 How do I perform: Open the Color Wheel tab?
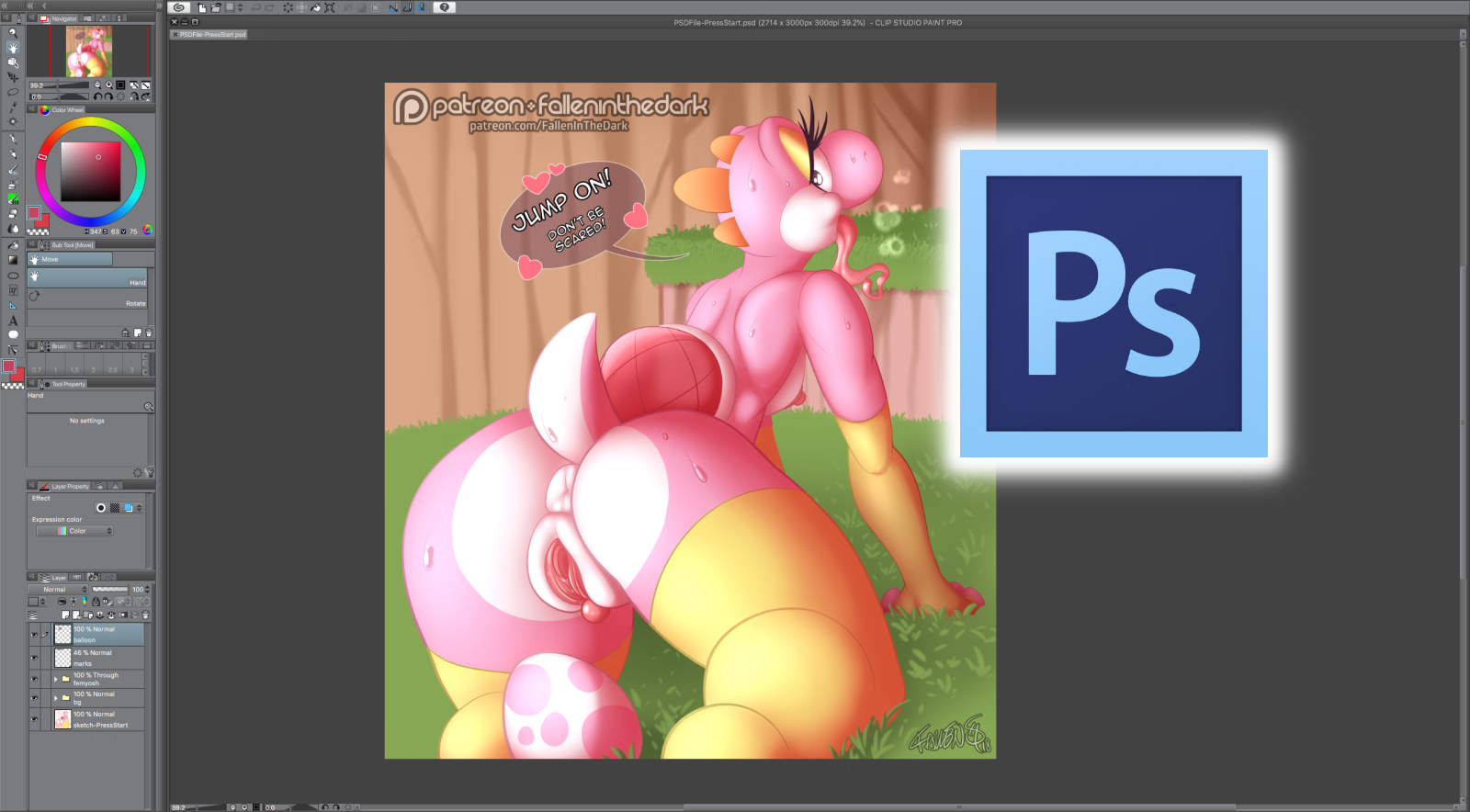point(62,110)
